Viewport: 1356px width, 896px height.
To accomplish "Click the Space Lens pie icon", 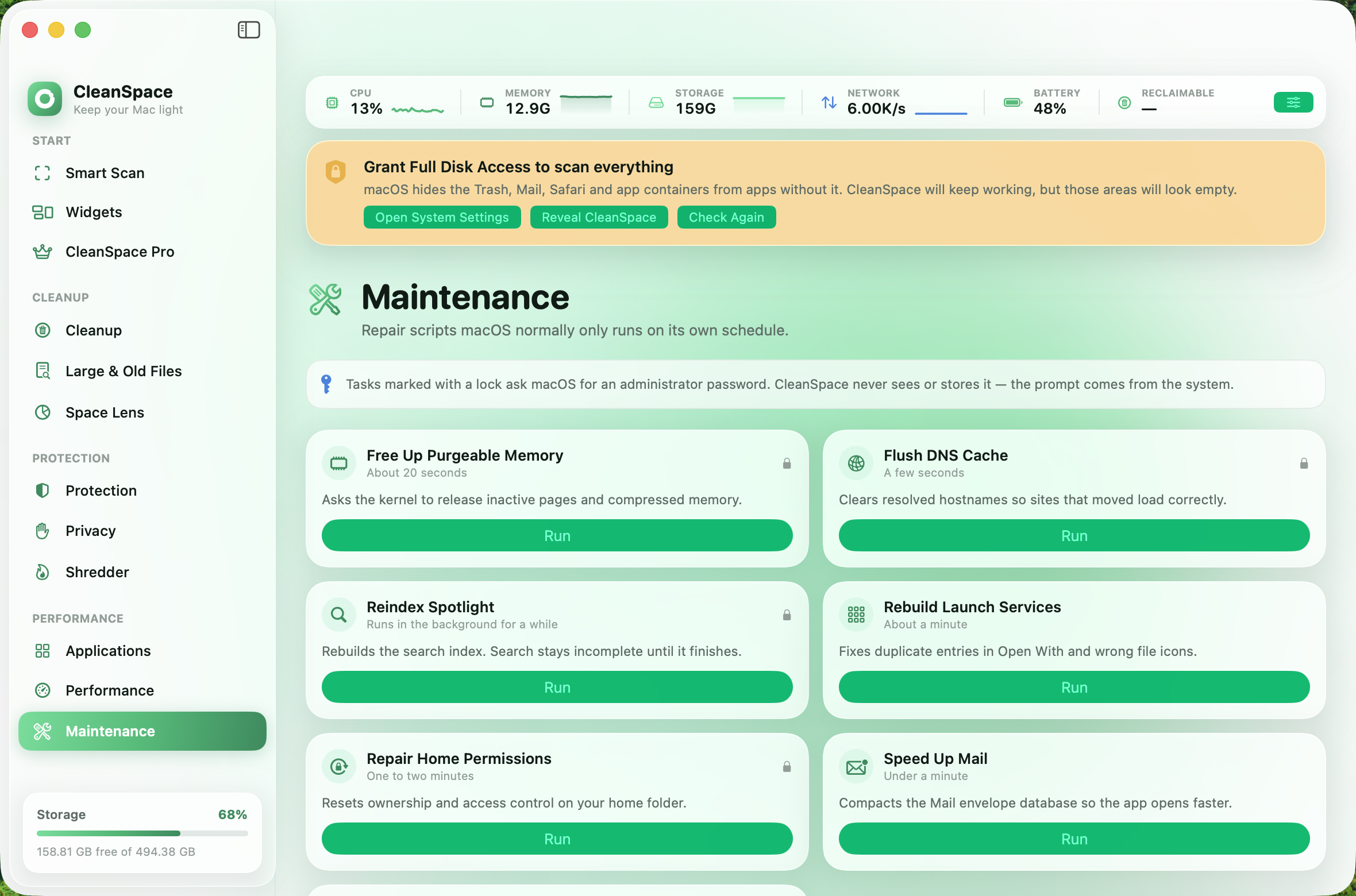I will pos(43,412).
